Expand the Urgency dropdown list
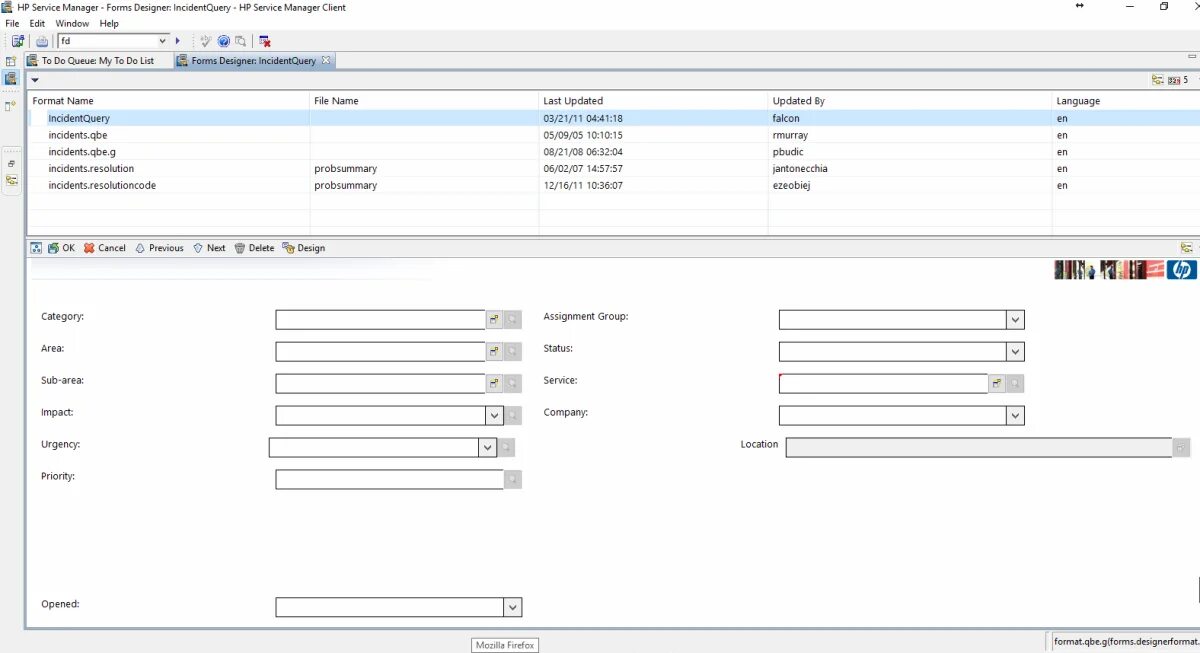 (488, 448)
